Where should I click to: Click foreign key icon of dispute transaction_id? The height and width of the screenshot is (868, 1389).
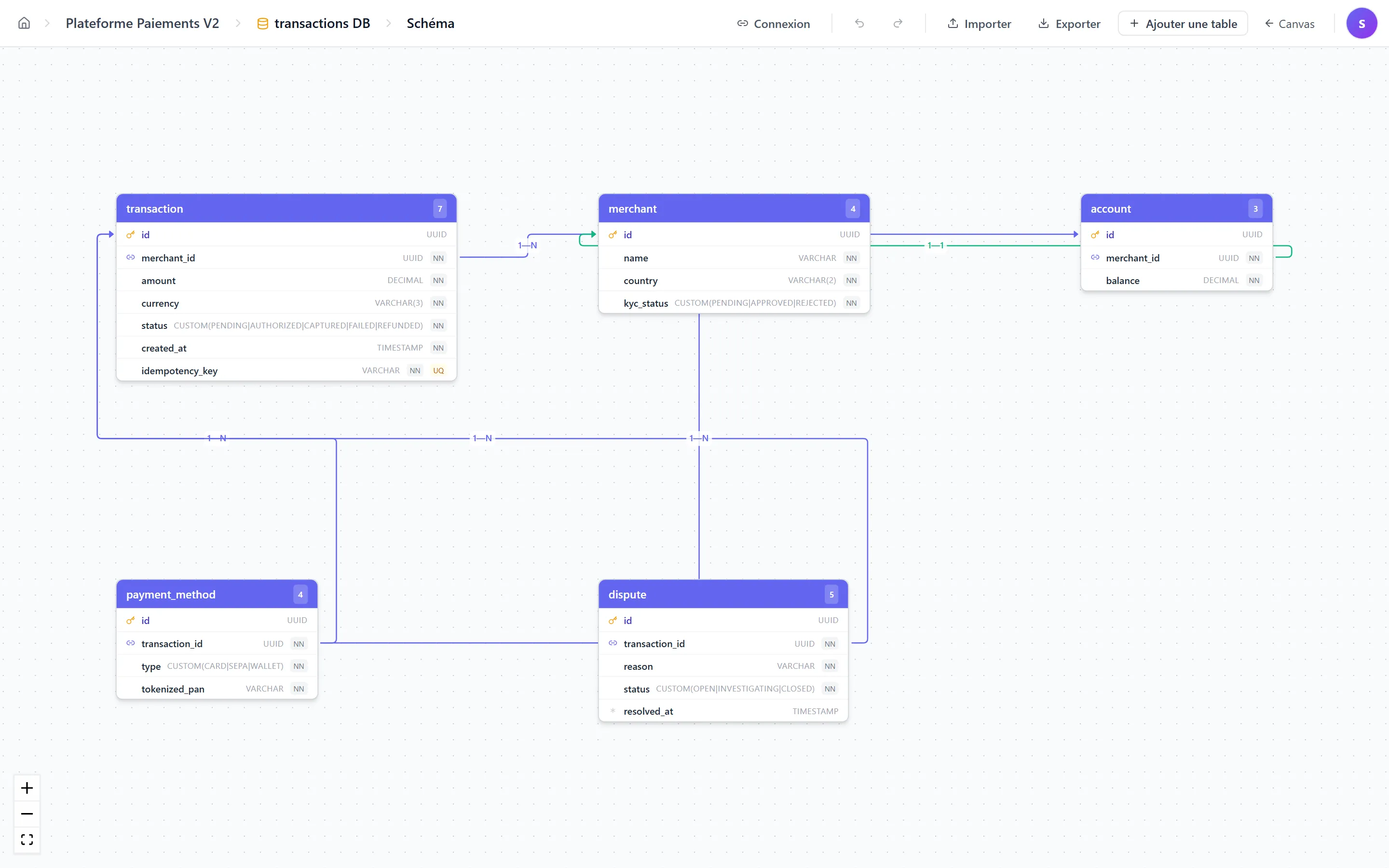[x=613, y=643]
